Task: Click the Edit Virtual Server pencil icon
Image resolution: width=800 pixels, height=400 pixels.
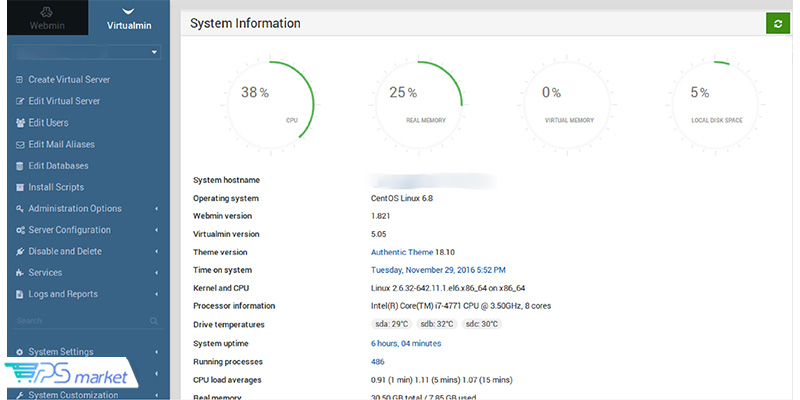Action: [x=20, y=101]
